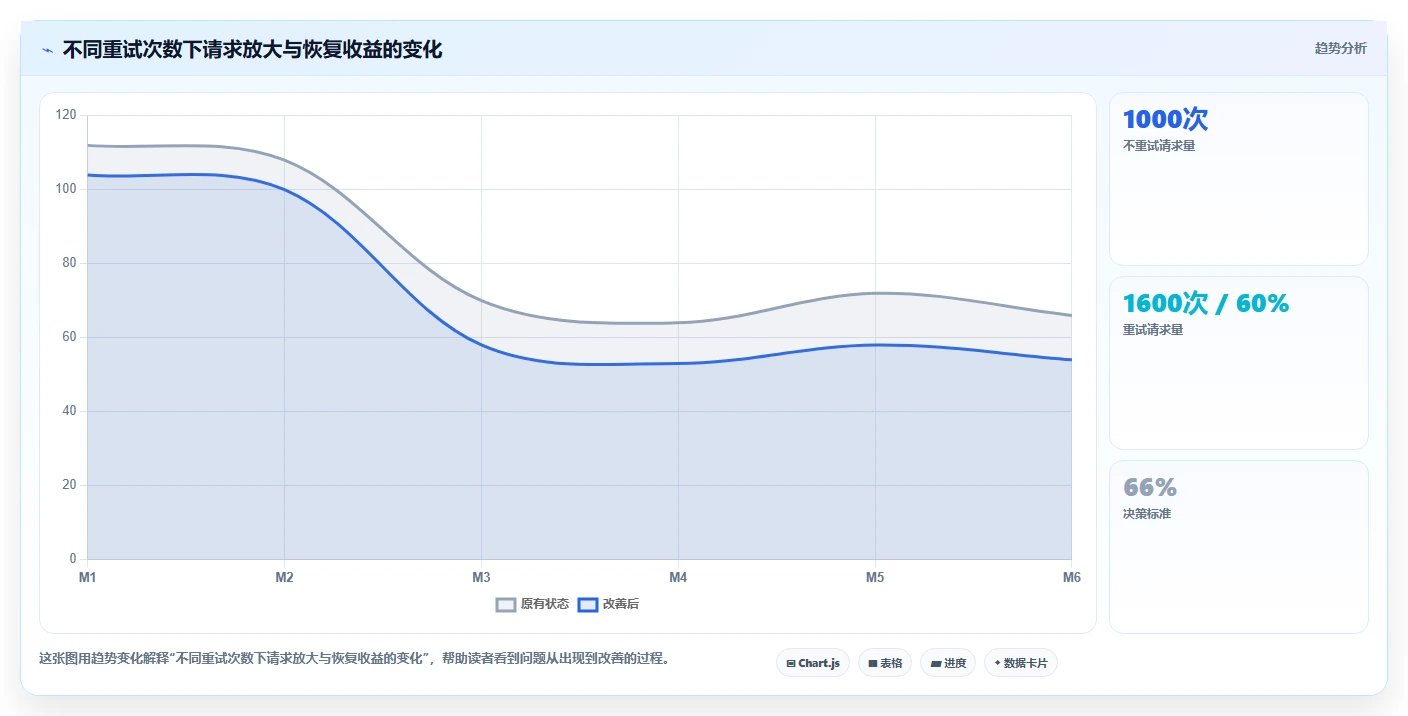1408x716 pixels.
Task: Click the 进度 tag icon
Action: (935, 663)
